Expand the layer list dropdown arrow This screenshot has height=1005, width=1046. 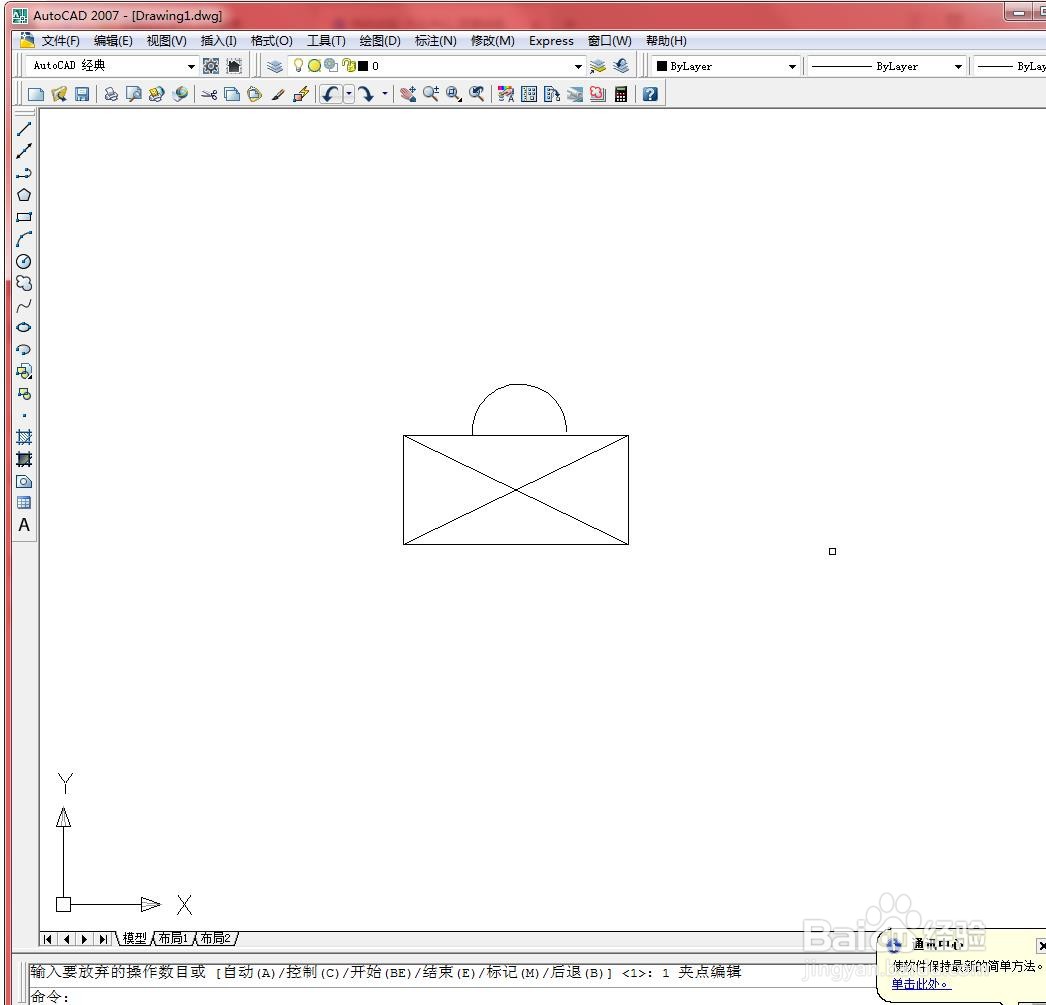(x=578, y=66)
